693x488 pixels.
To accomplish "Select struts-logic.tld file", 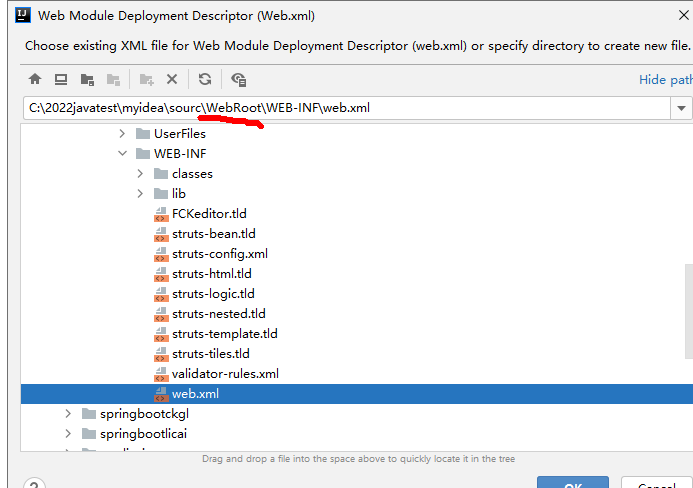I will pos(213,294).
